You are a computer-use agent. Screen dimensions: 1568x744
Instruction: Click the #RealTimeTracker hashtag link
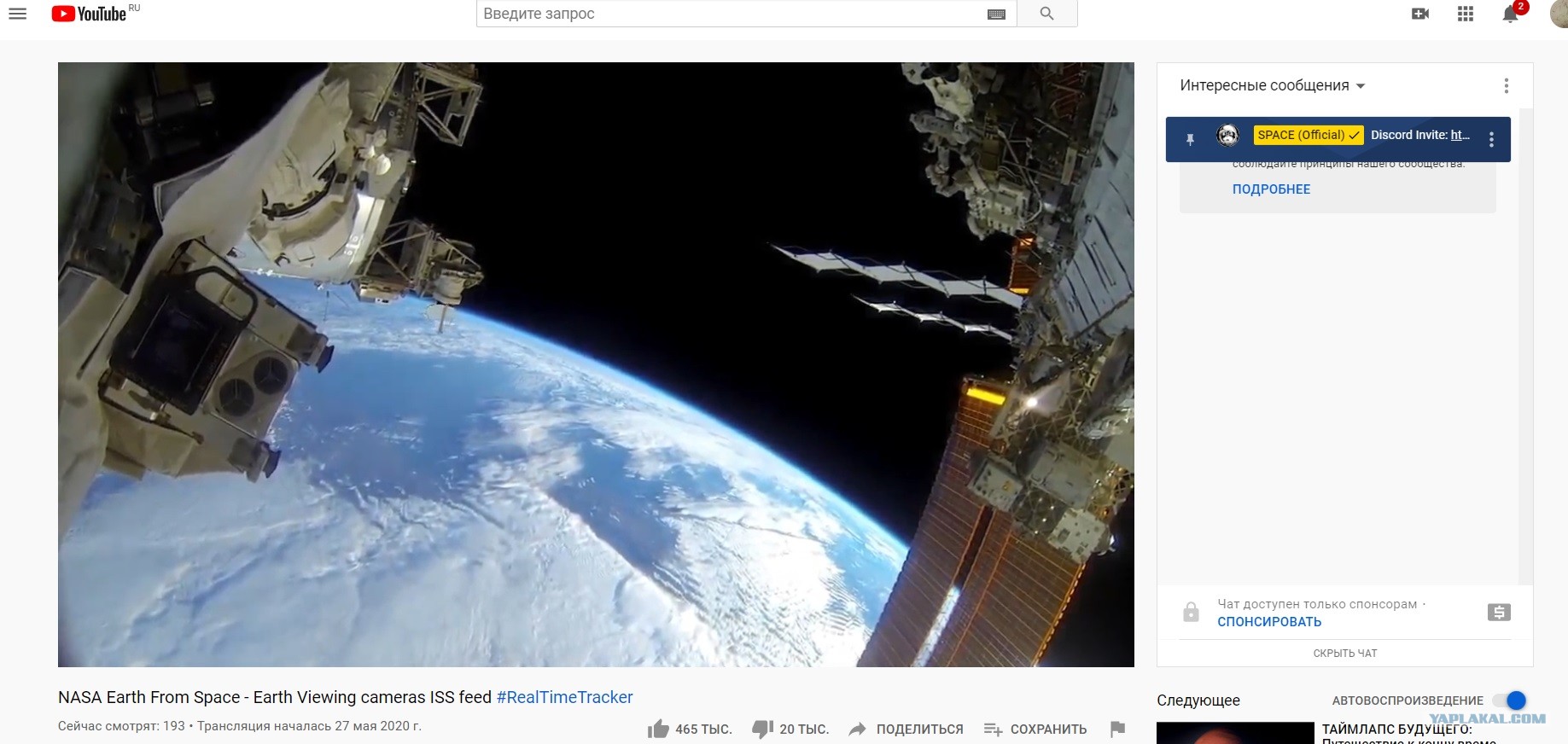[564, 697]
